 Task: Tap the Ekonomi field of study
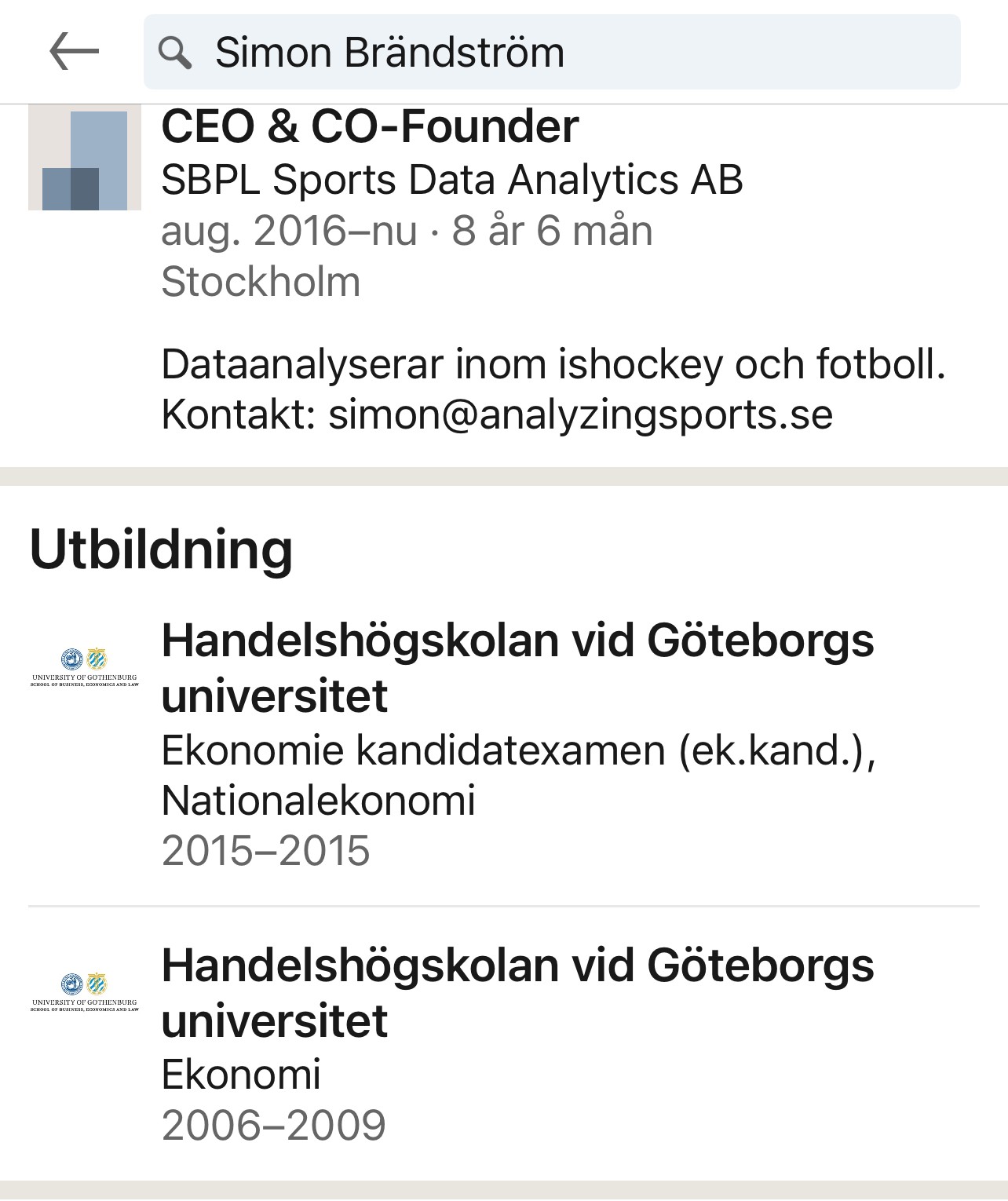point(241,1074)
